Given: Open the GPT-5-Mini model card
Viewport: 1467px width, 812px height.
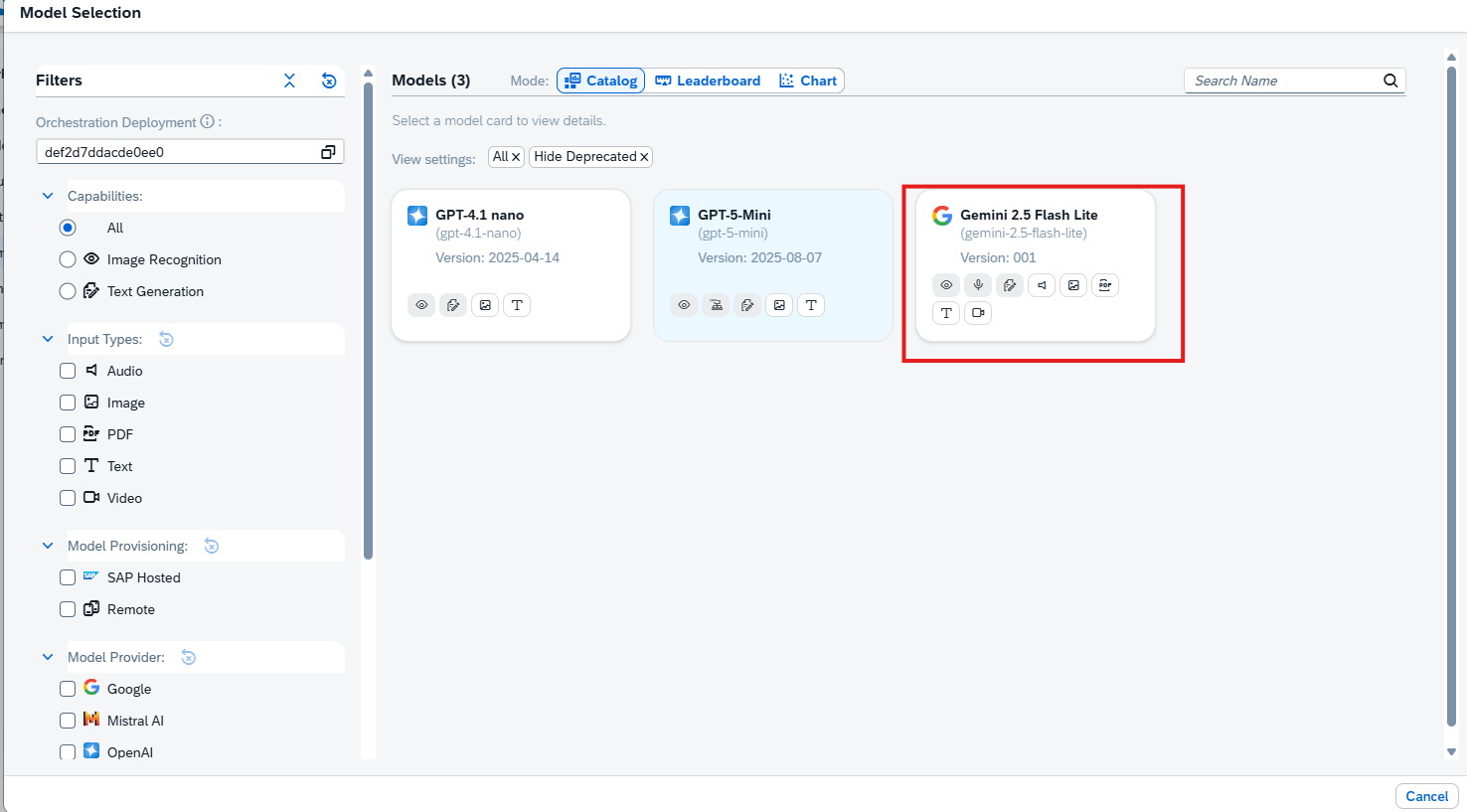Looking at the screenshot, I should tap(773, 265).
